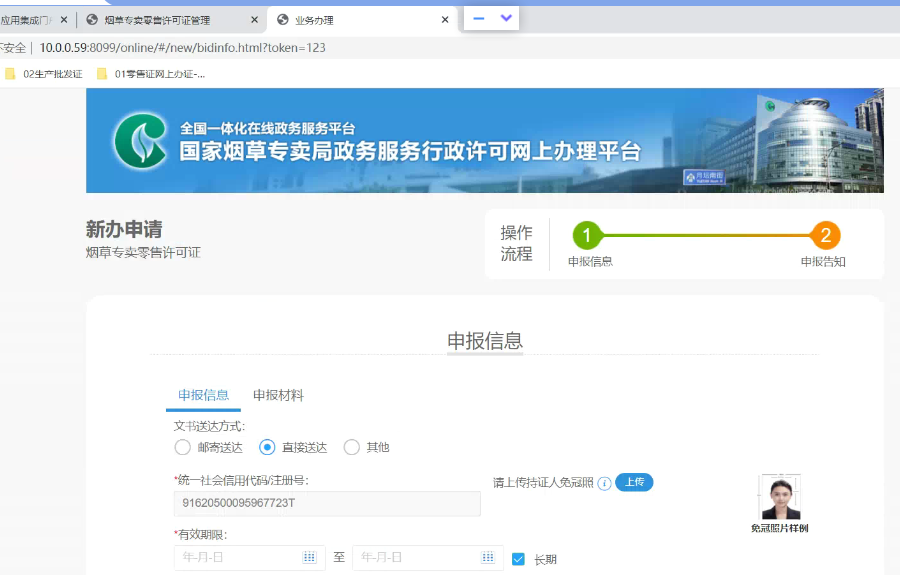The width and height of the screenshot is (900, 575).
Task: Close the 烟草专卖零售许可证管理 tab
Action: pyautogui.click(x=254, y=20)
